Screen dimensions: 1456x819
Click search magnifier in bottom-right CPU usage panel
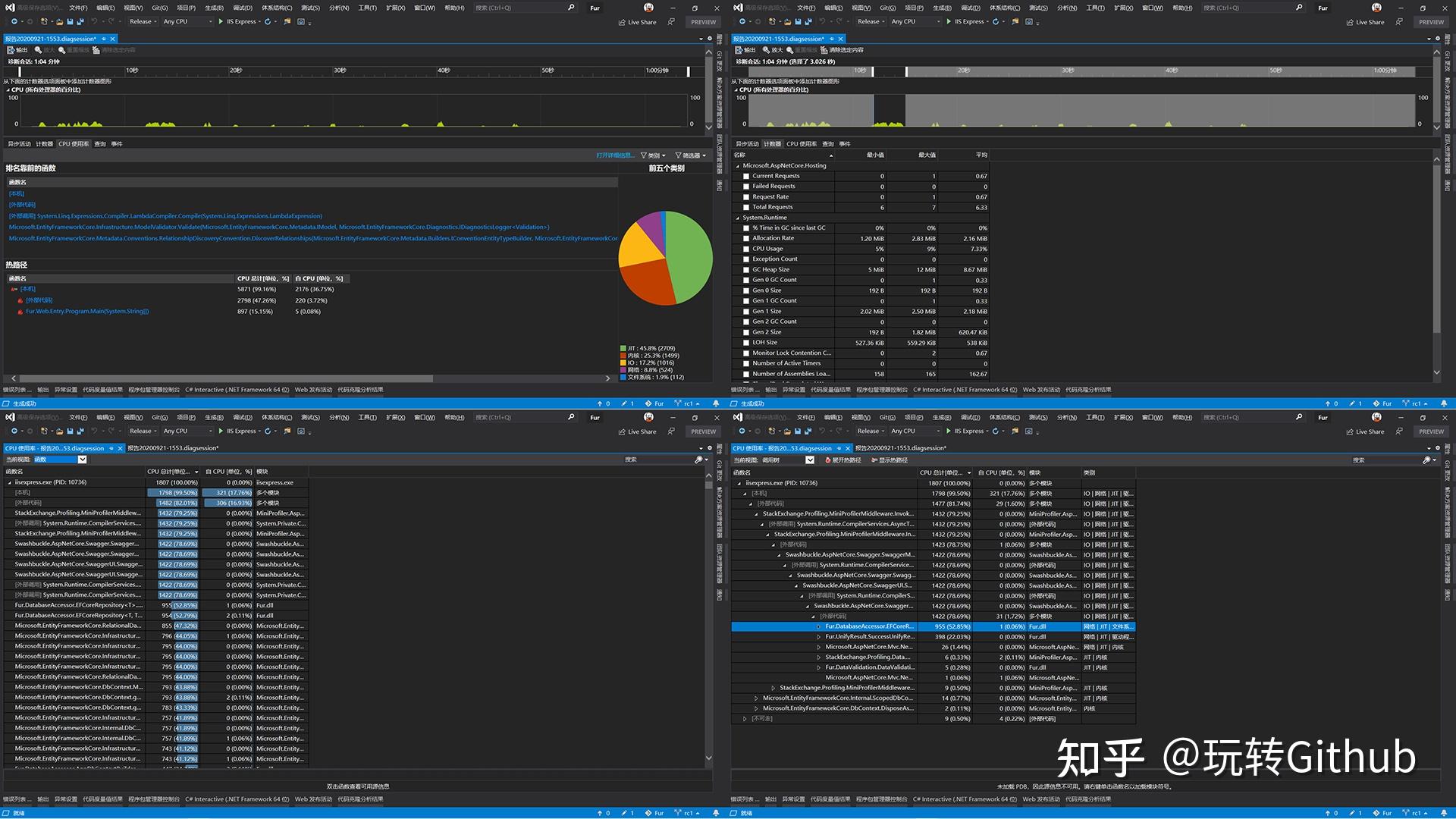click(1426, 460)
